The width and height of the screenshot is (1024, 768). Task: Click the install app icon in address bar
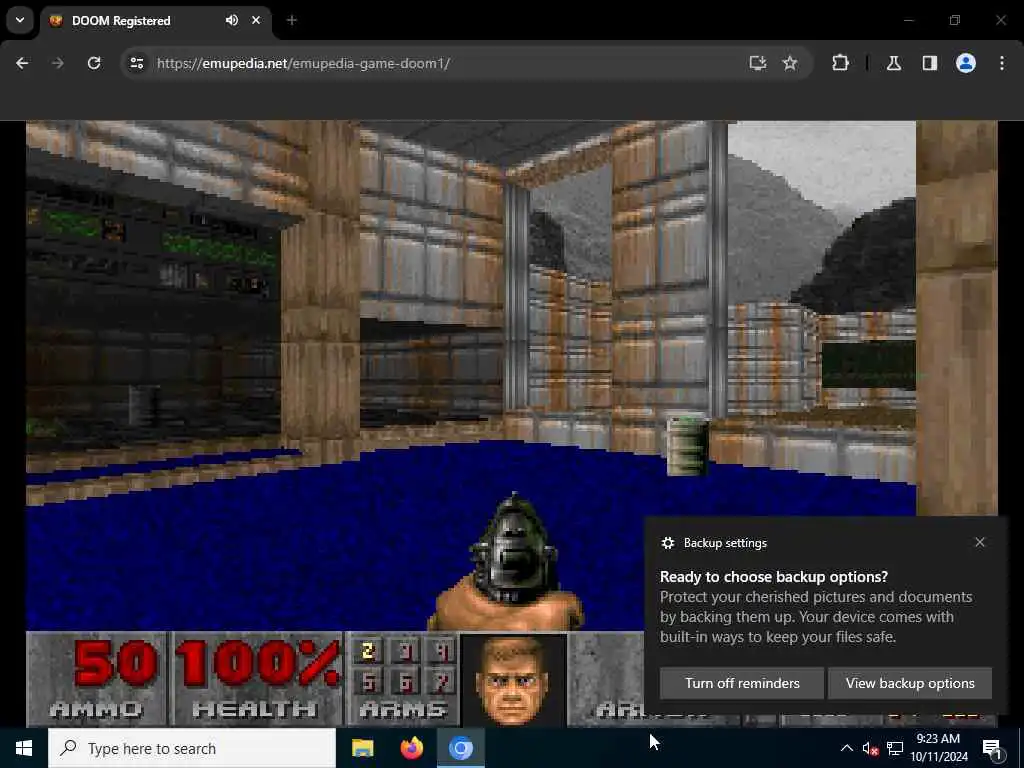coord(758,63)
